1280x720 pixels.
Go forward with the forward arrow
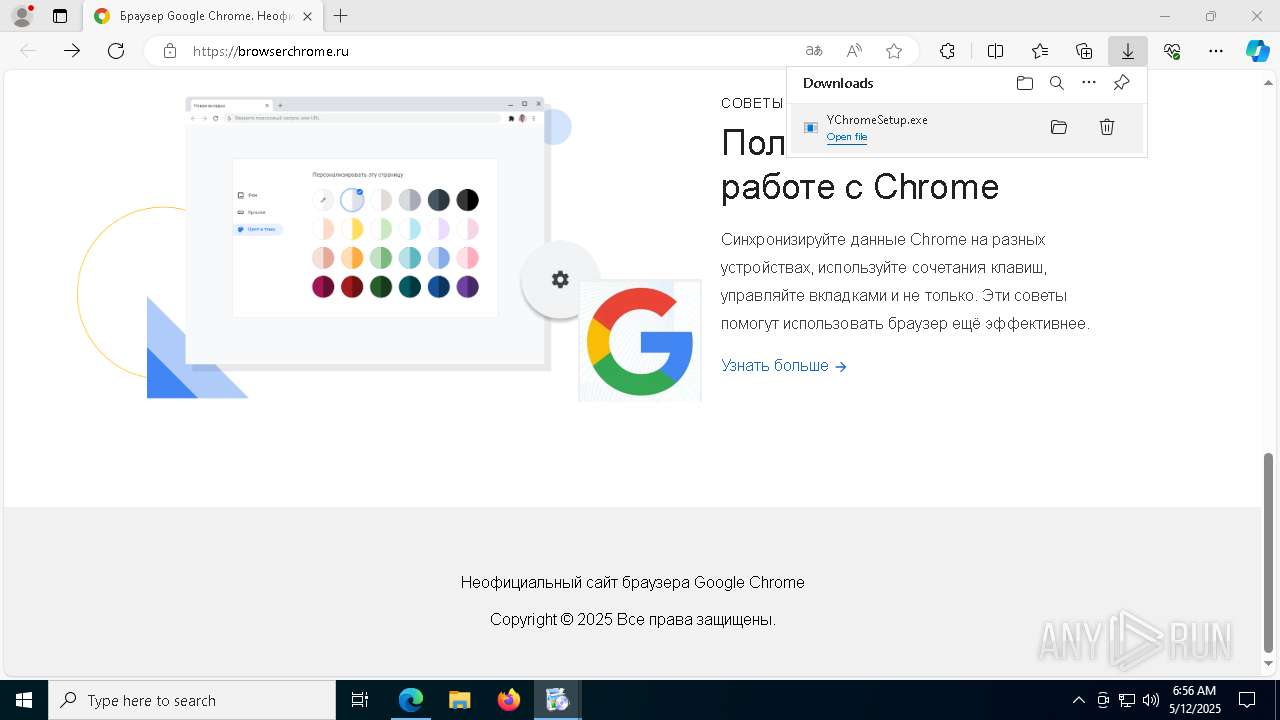coord(72,51)
